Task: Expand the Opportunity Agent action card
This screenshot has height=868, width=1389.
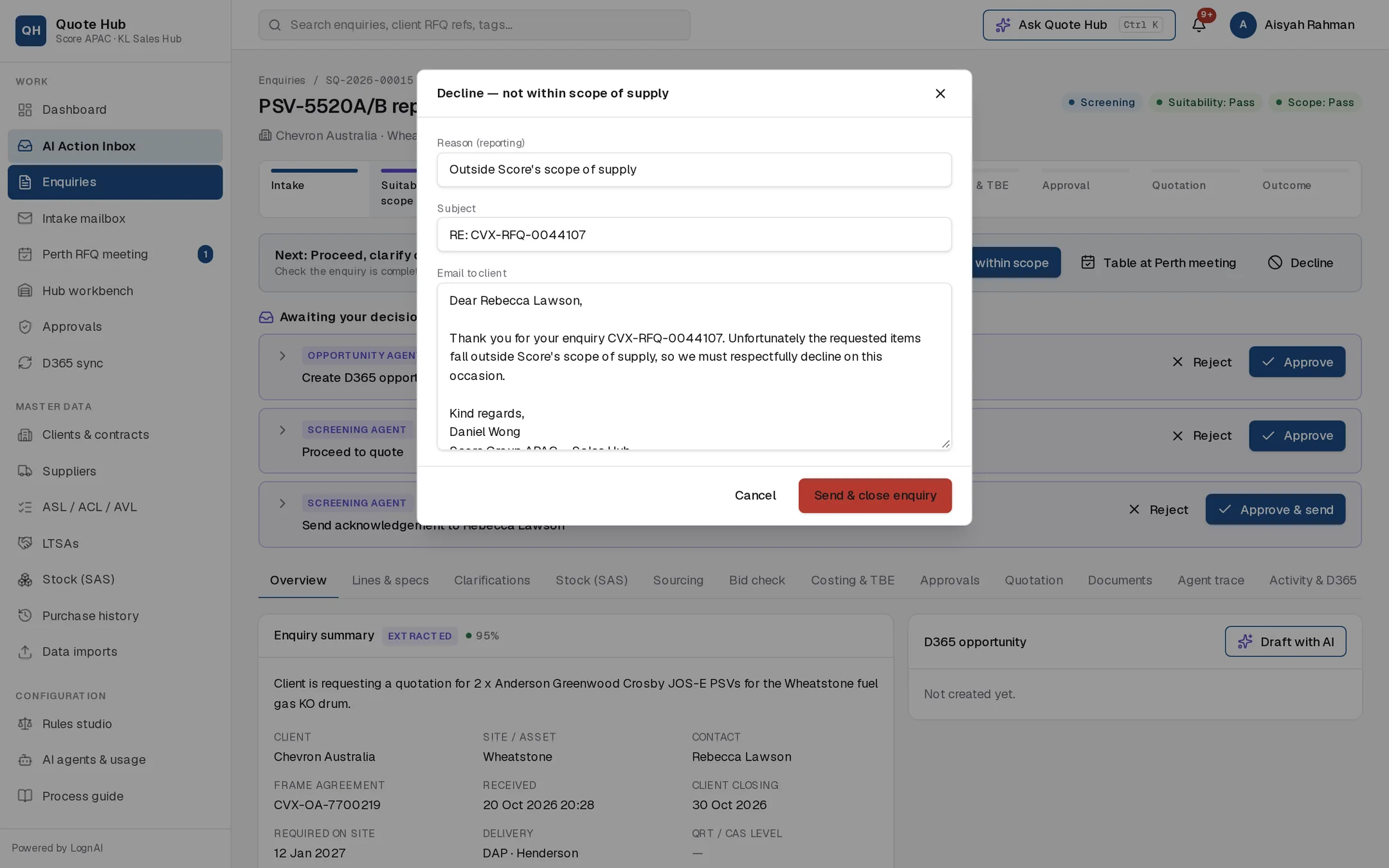Action: tap(282, 356)
